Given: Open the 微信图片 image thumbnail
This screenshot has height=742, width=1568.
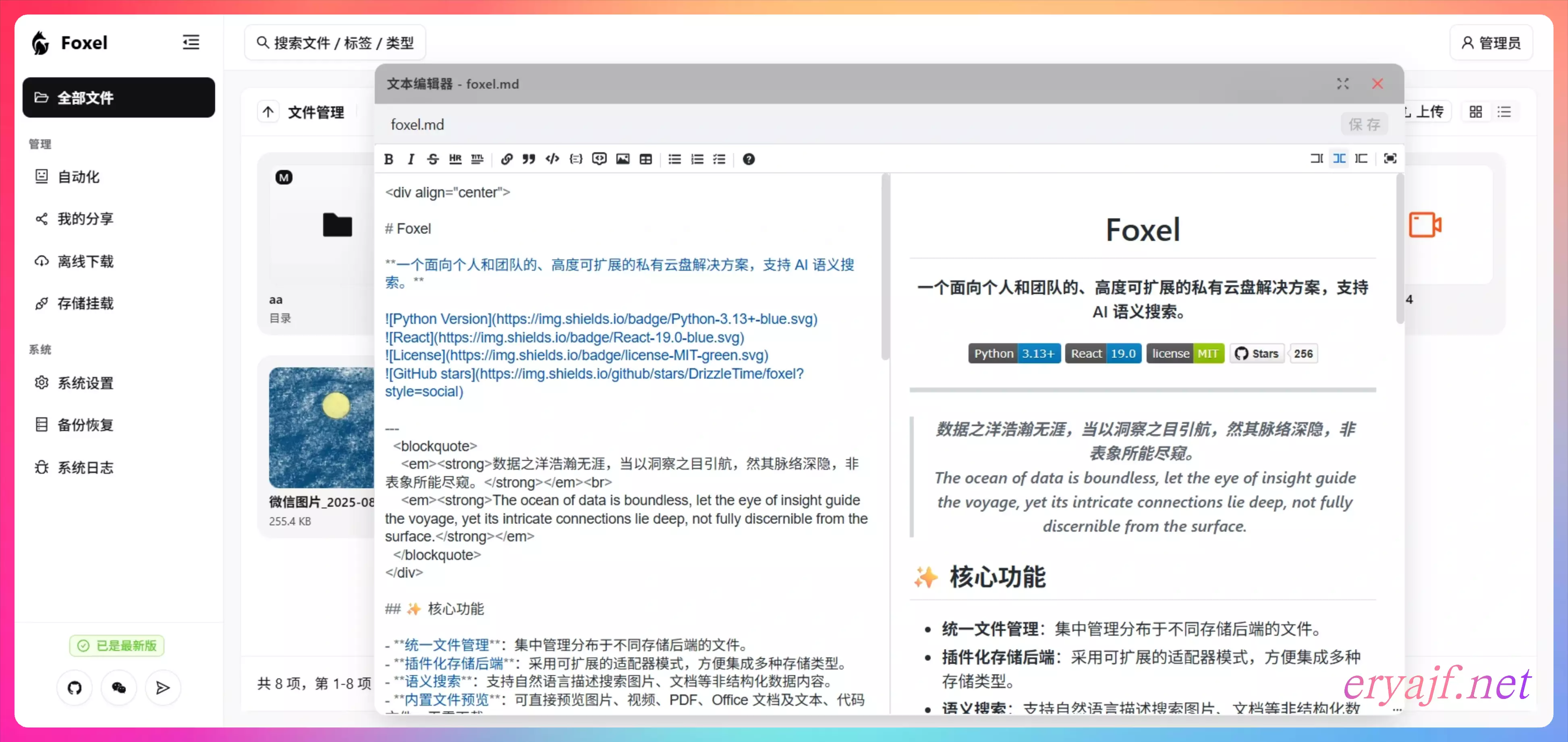Looking at the screenshot, I should (321, 427).
